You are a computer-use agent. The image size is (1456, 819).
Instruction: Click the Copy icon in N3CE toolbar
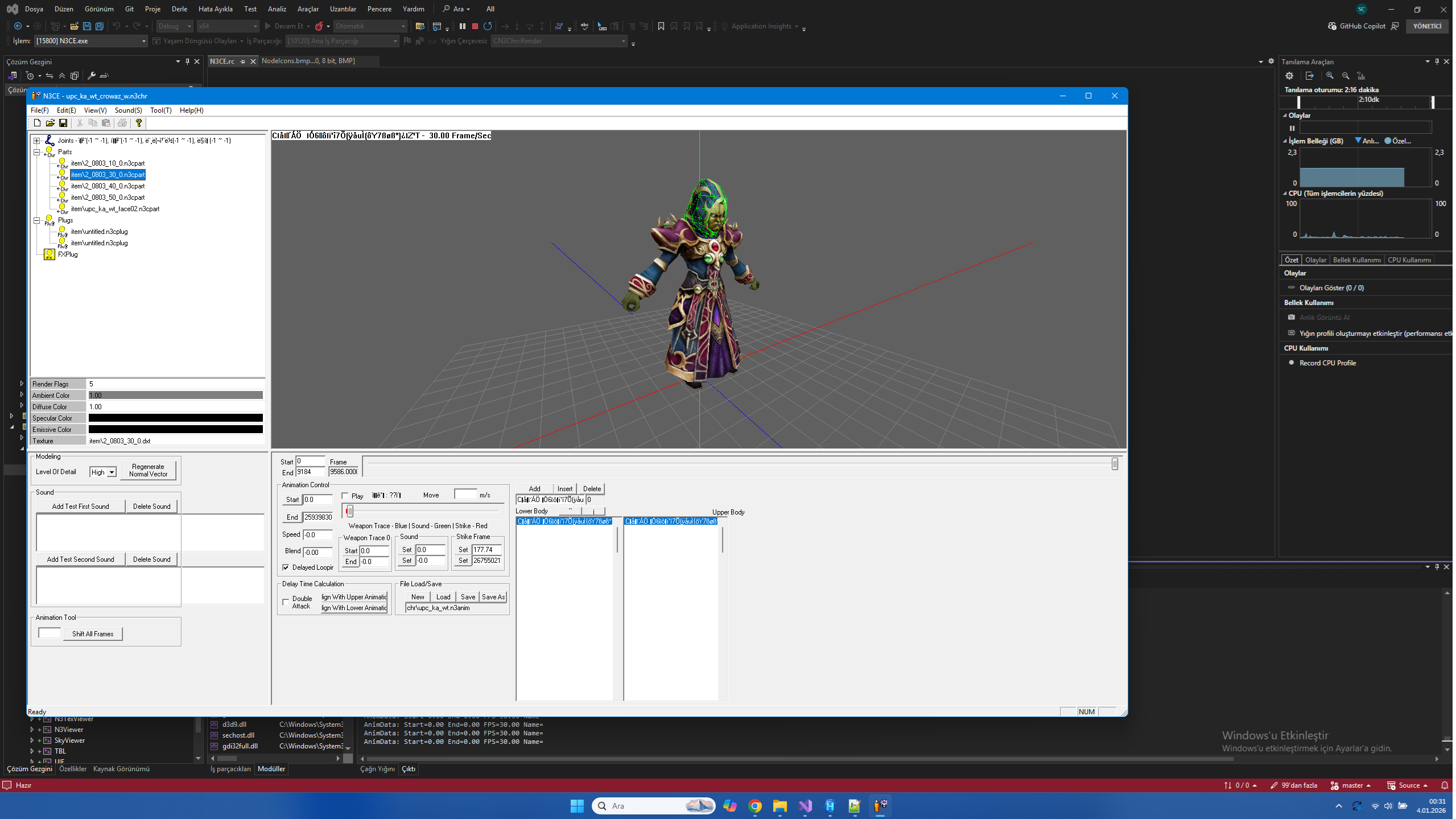tap(93, 123)
